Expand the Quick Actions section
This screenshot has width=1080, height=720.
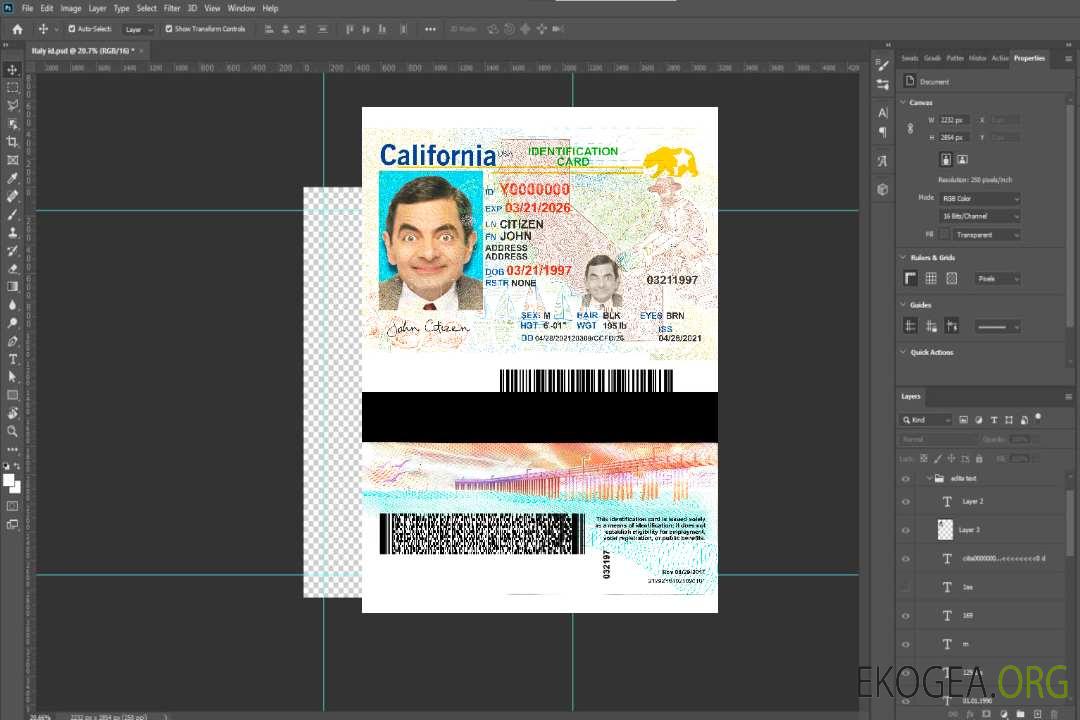(903, 352)
